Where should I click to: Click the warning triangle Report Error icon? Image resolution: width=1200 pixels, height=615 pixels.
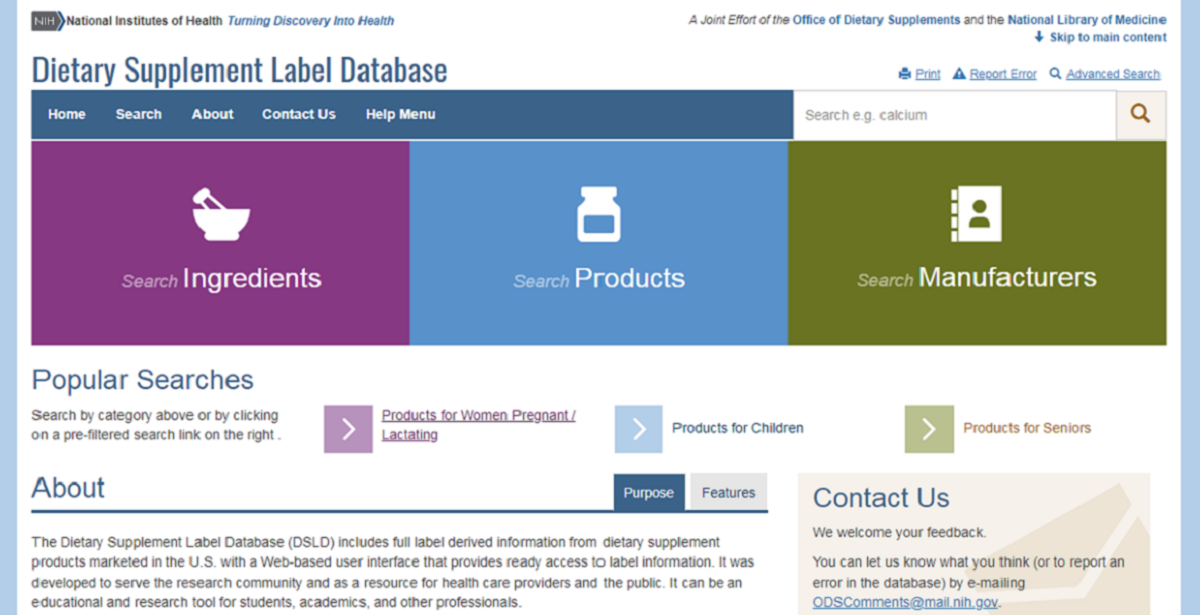point(959,74)
